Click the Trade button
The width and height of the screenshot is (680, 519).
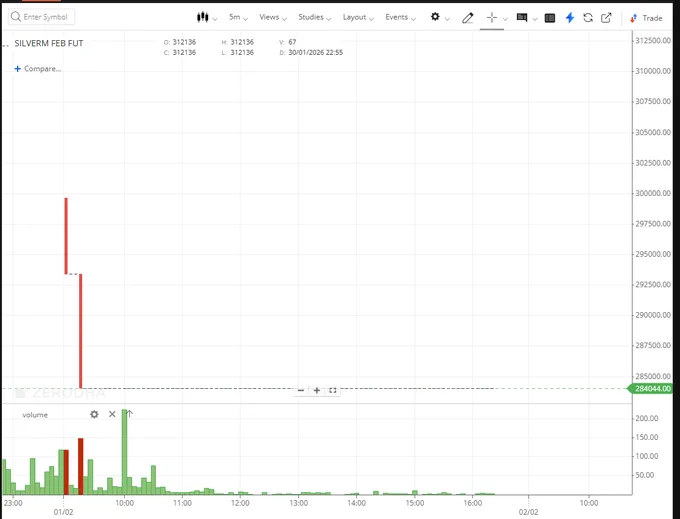click(646, 18)
